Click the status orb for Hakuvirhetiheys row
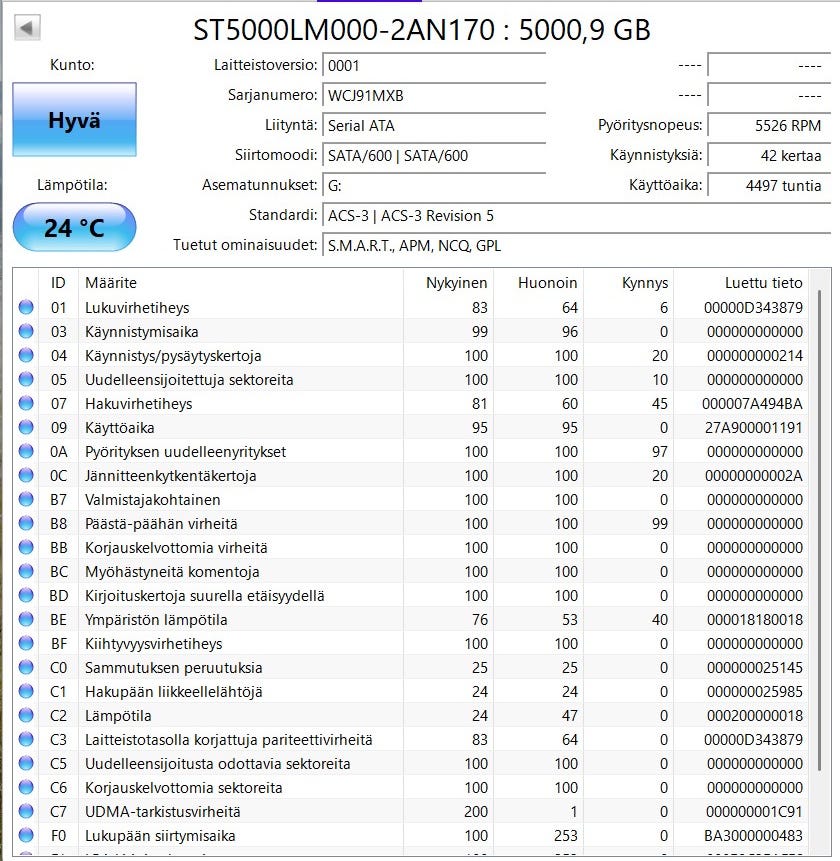The width and height of the screenshot is (840, 861). point(26,404)
